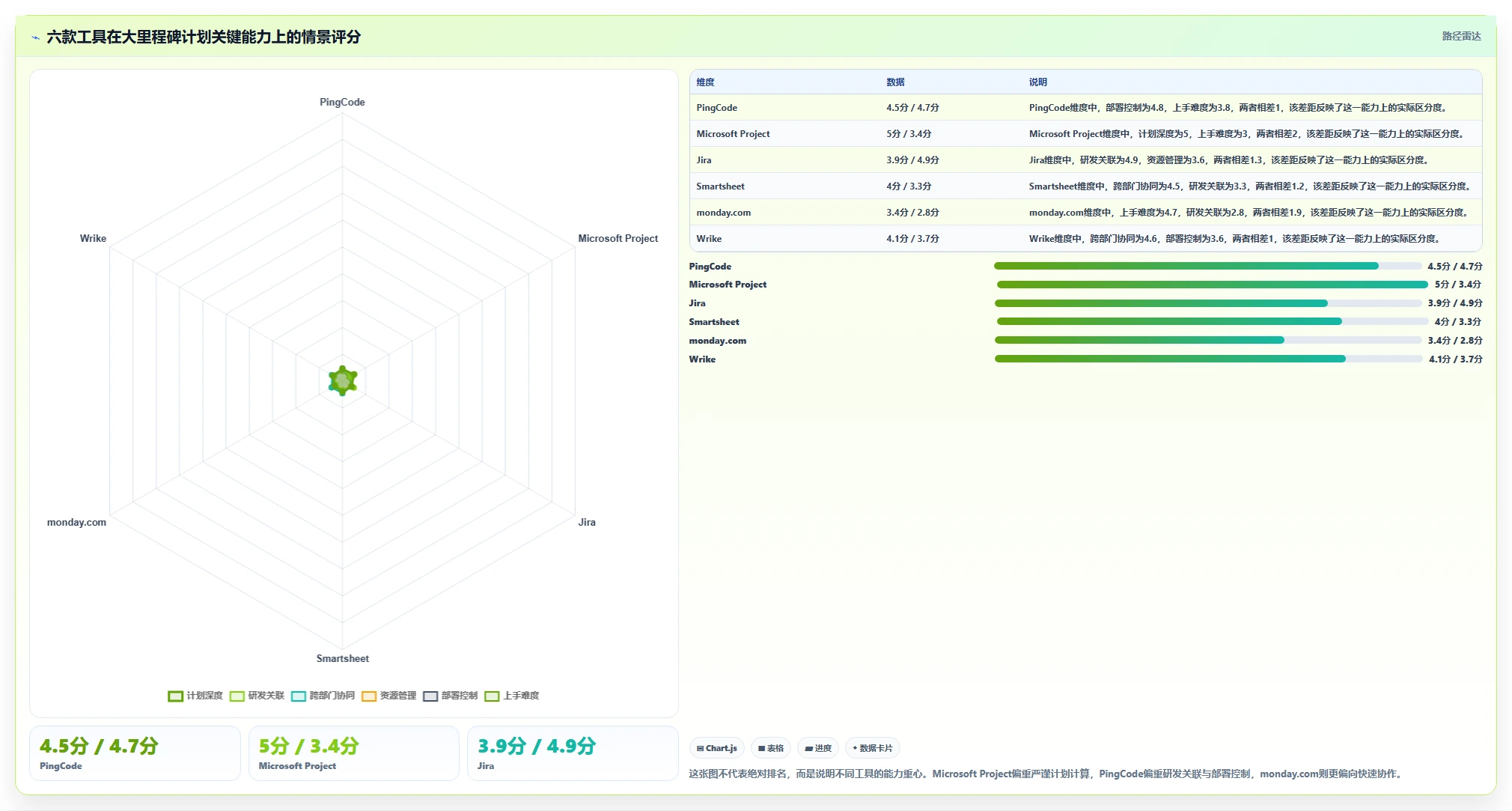Click the footnote starting 这张图不代表绝对排名

point(1046,774)
